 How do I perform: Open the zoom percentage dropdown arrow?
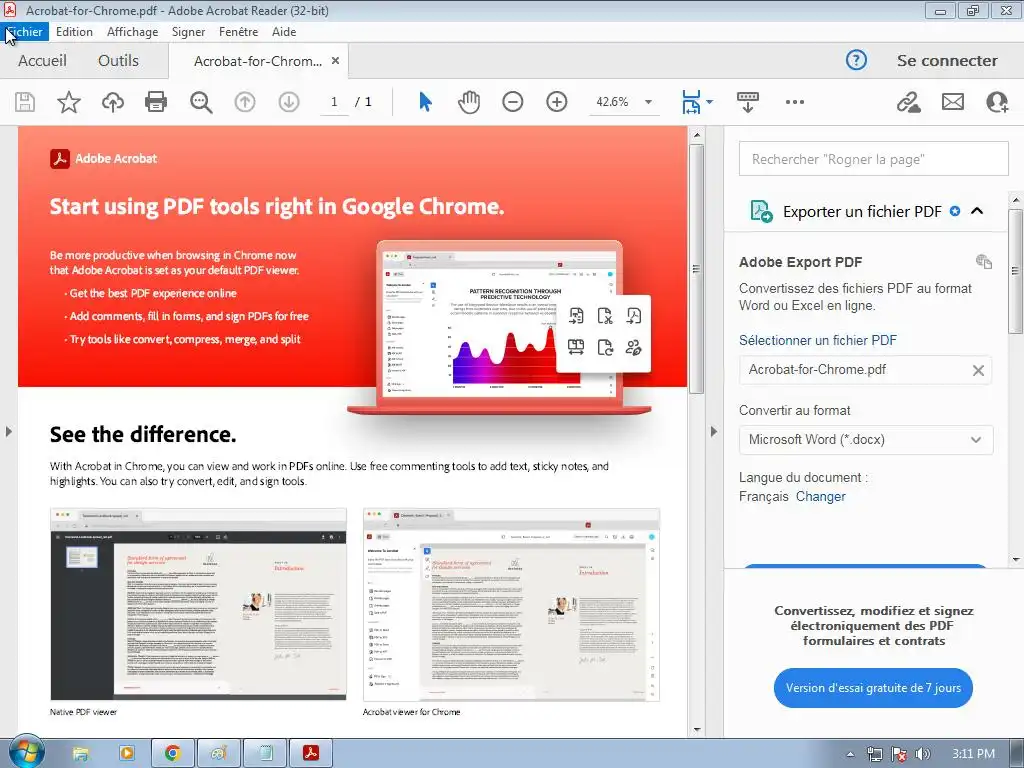(648, 102)
